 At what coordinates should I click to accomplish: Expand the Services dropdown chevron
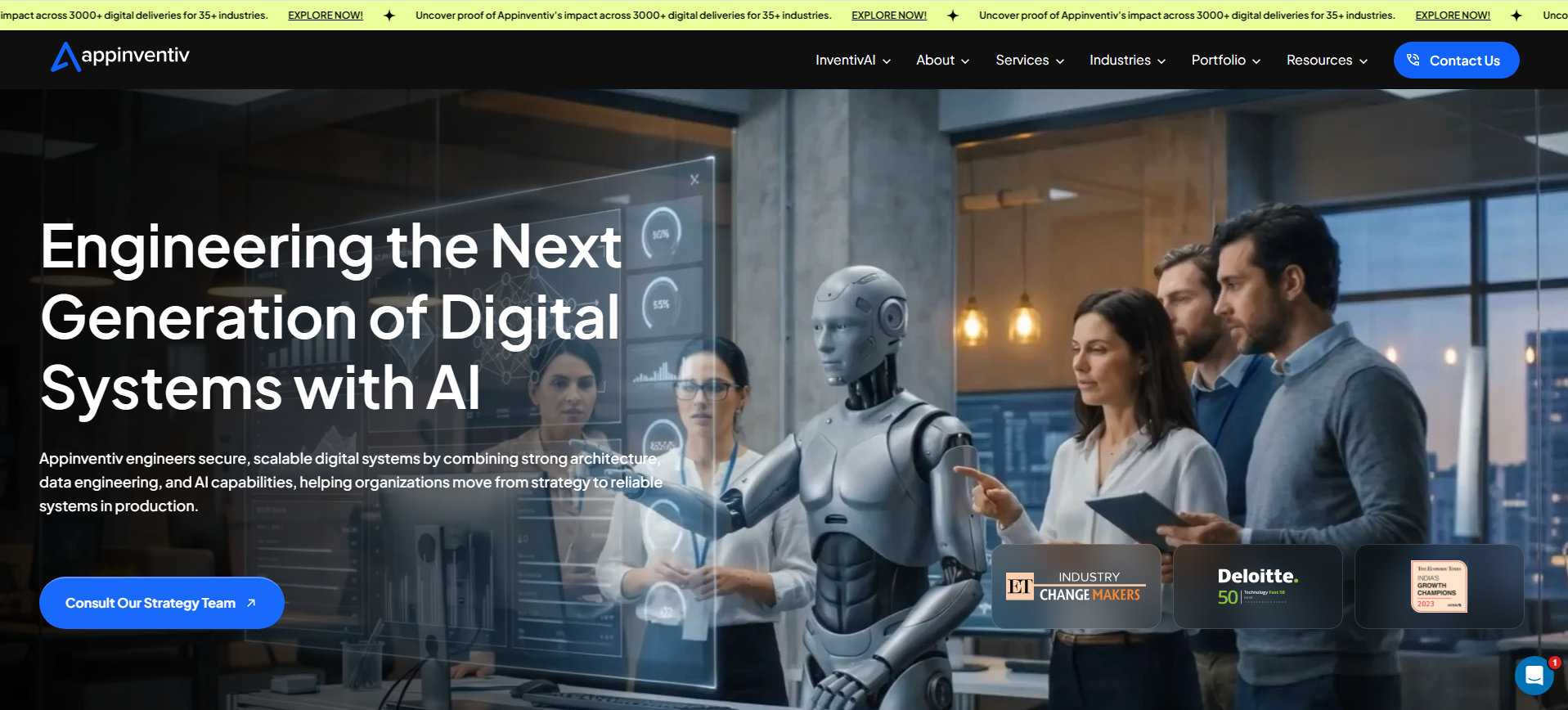click(x=1060, y=61)
